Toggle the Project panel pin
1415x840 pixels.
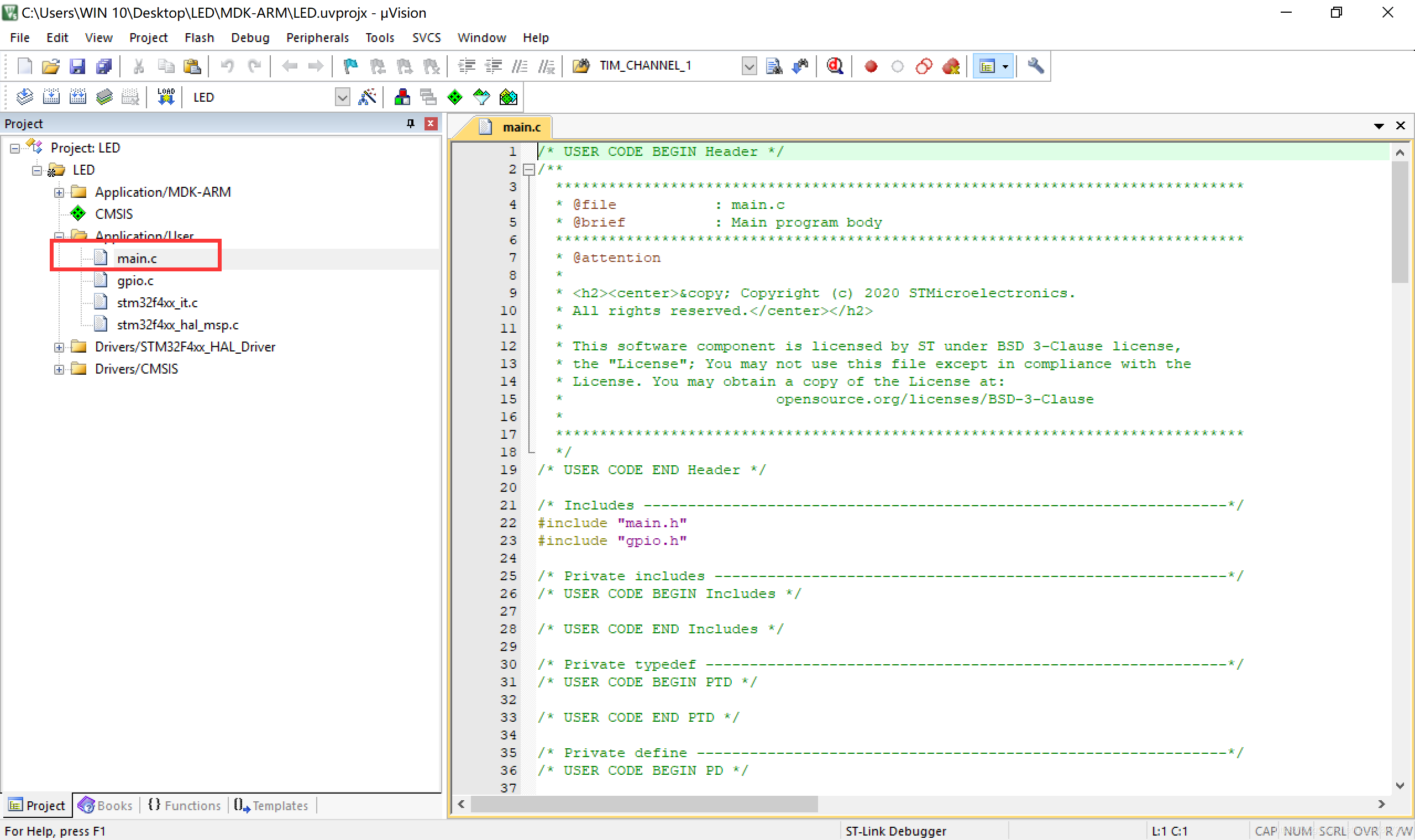(x=410, y=123)
